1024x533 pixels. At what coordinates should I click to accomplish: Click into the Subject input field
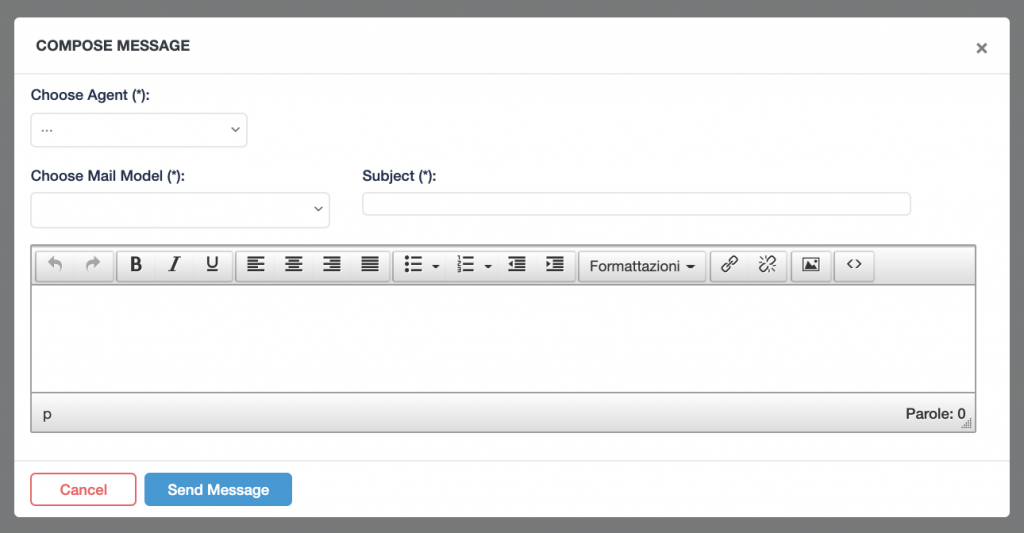(636, 204)
